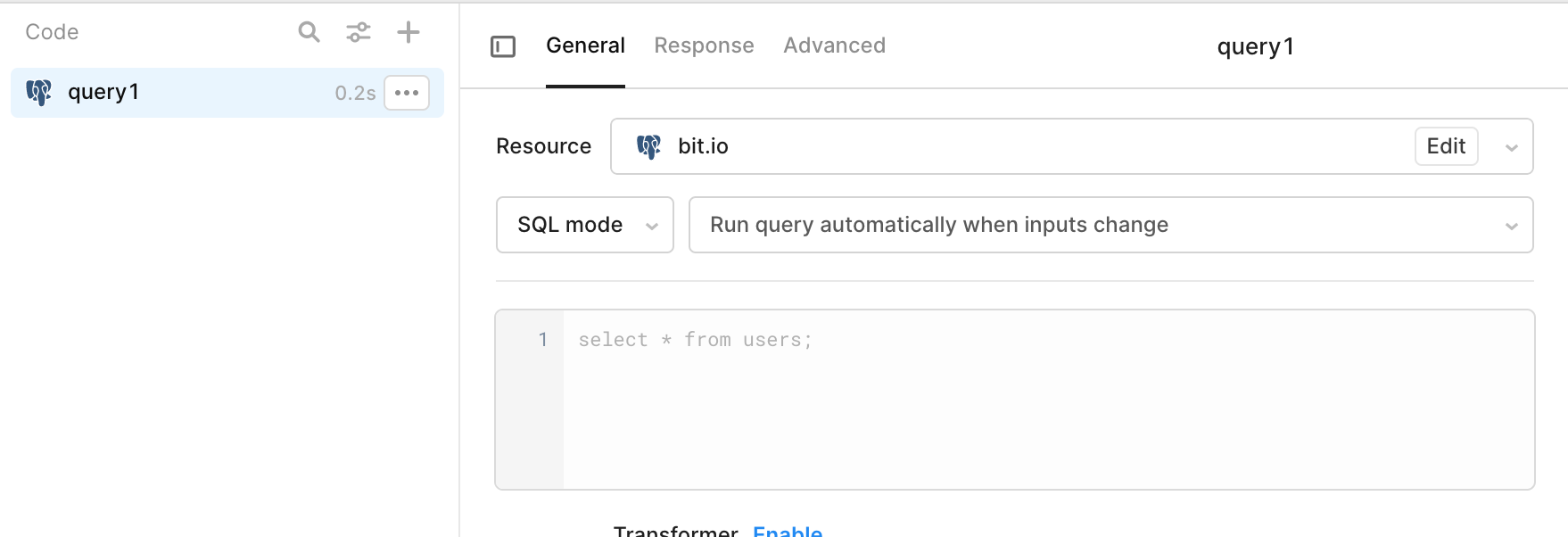Screen dimensions: 1568x537
Task: Switch to the Response tab
Action: (x=704, y=45)
